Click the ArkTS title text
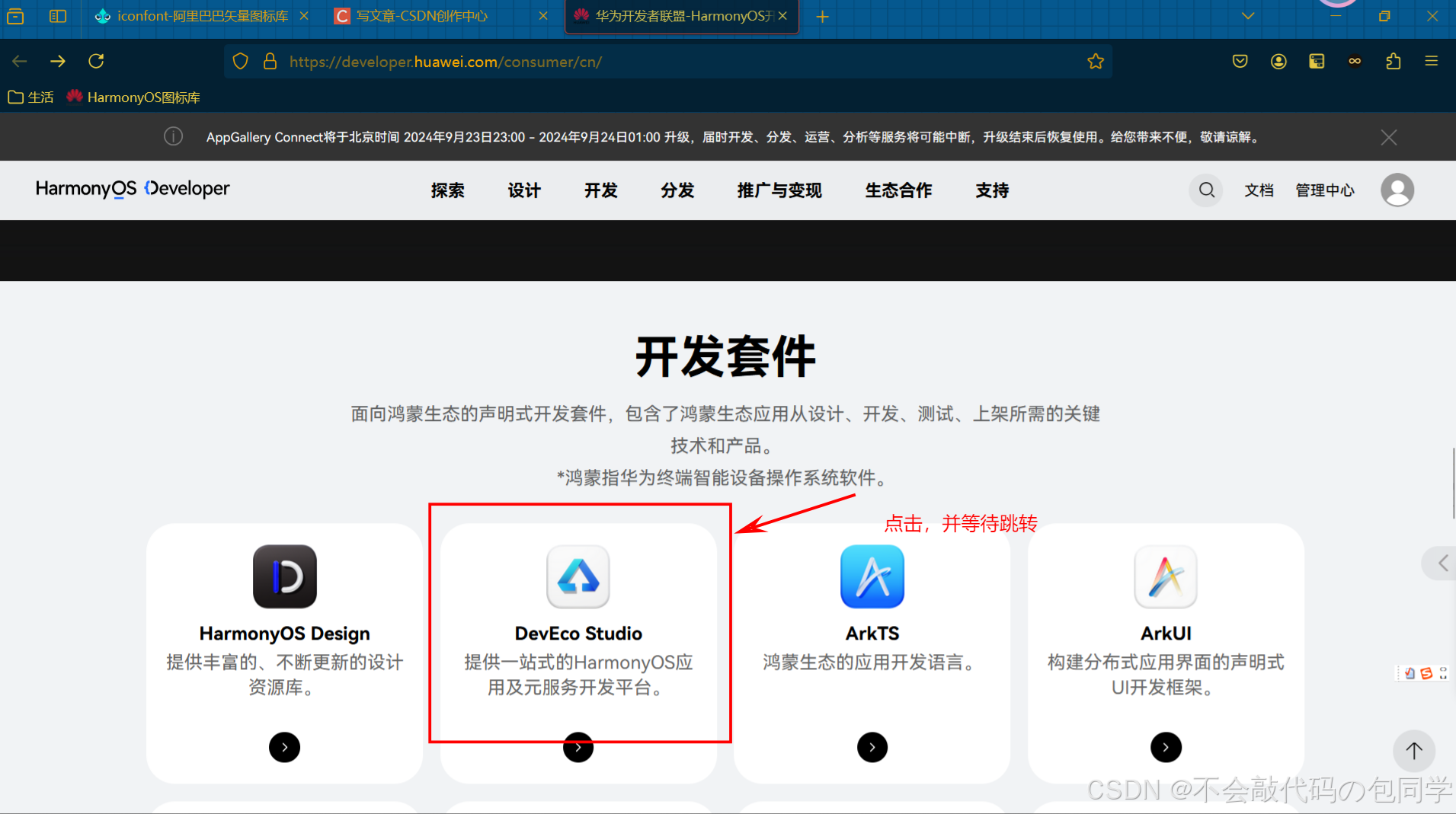The height and width of the screenshot is (814, 1456). pyautogui.click(x=872, y=634)
